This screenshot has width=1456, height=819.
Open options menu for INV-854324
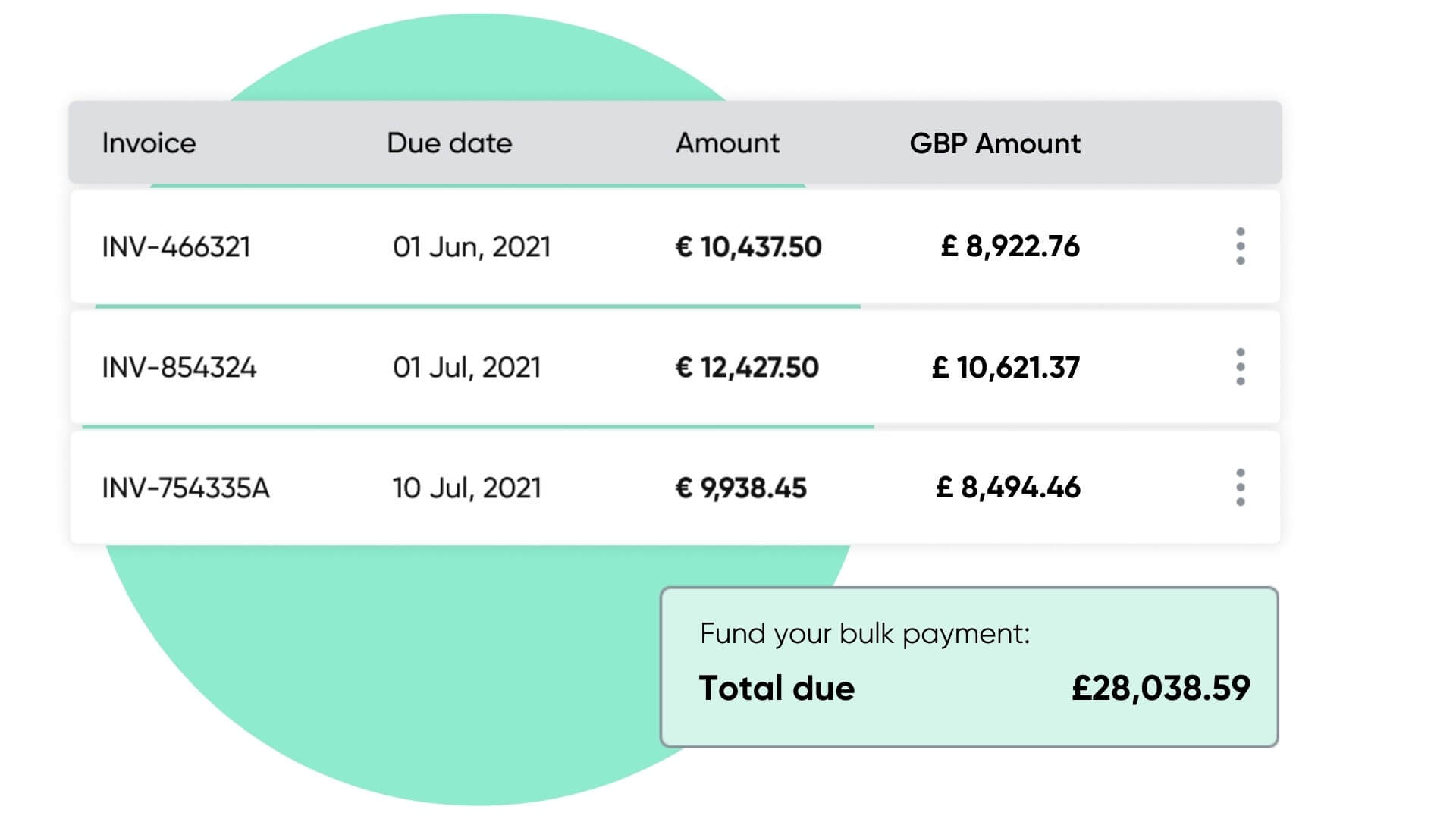(x=1240, y=367)
